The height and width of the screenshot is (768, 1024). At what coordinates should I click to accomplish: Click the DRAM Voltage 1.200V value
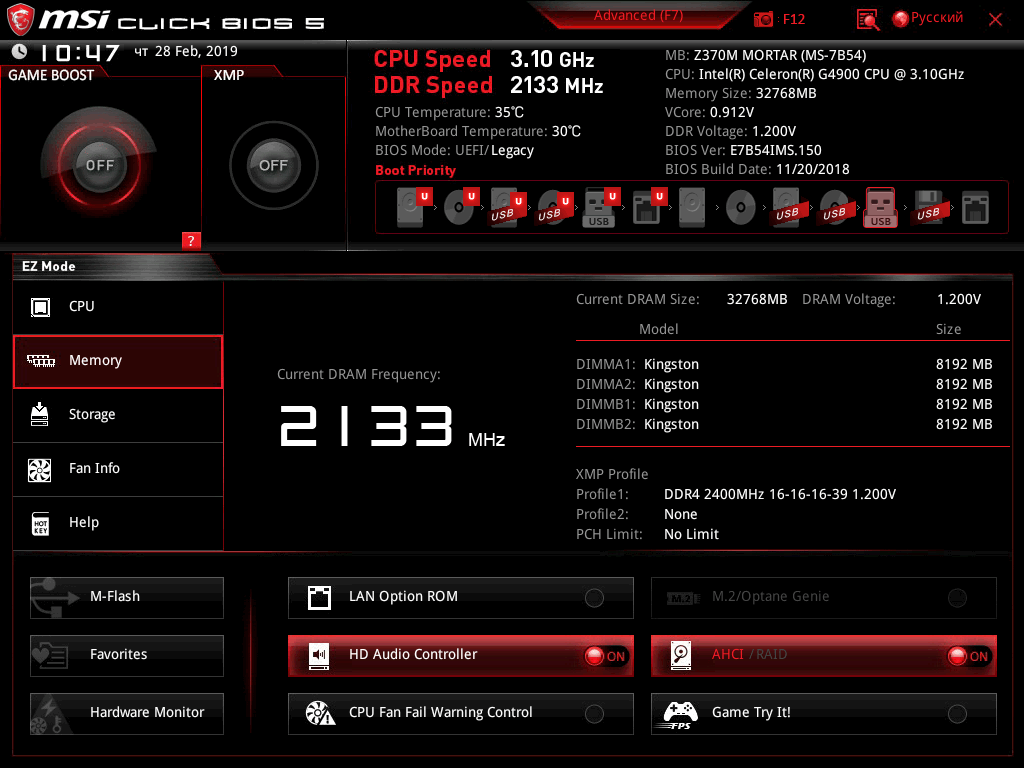(x=959, y=300)
